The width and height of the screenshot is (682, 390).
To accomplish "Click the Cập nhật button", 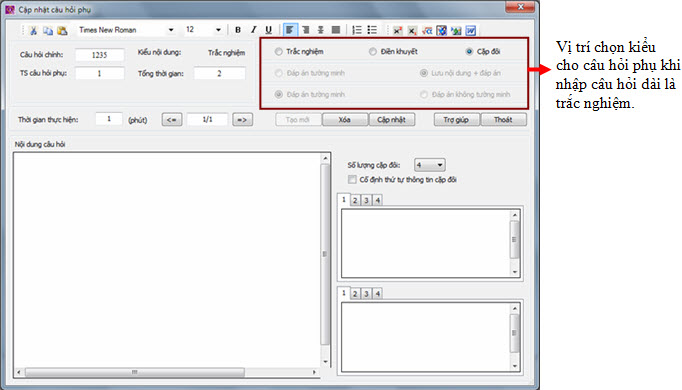I will click(x=391, y=120).
